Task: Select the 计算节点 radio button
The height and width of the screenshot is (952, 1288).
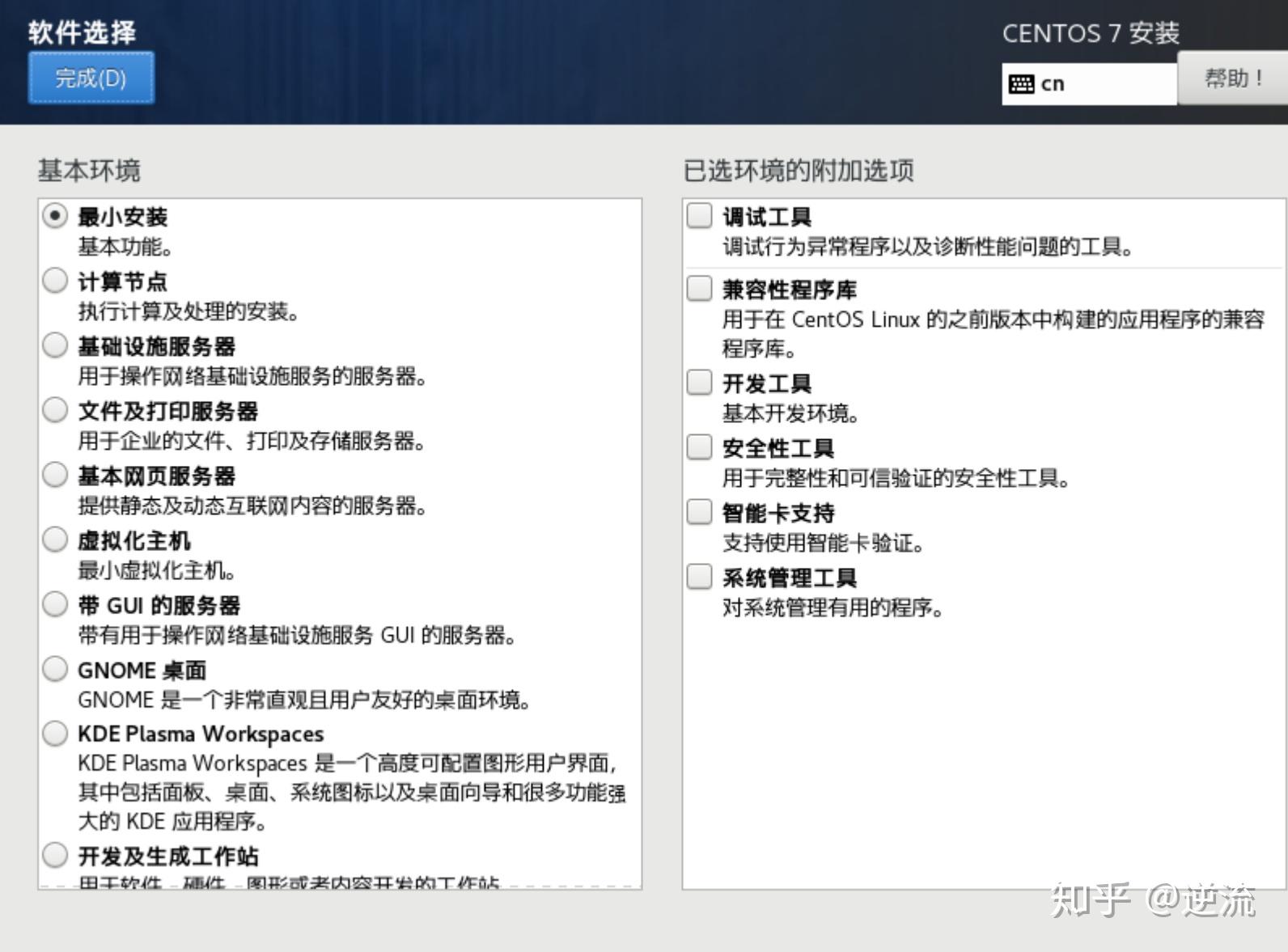Action: coord(55,281)
